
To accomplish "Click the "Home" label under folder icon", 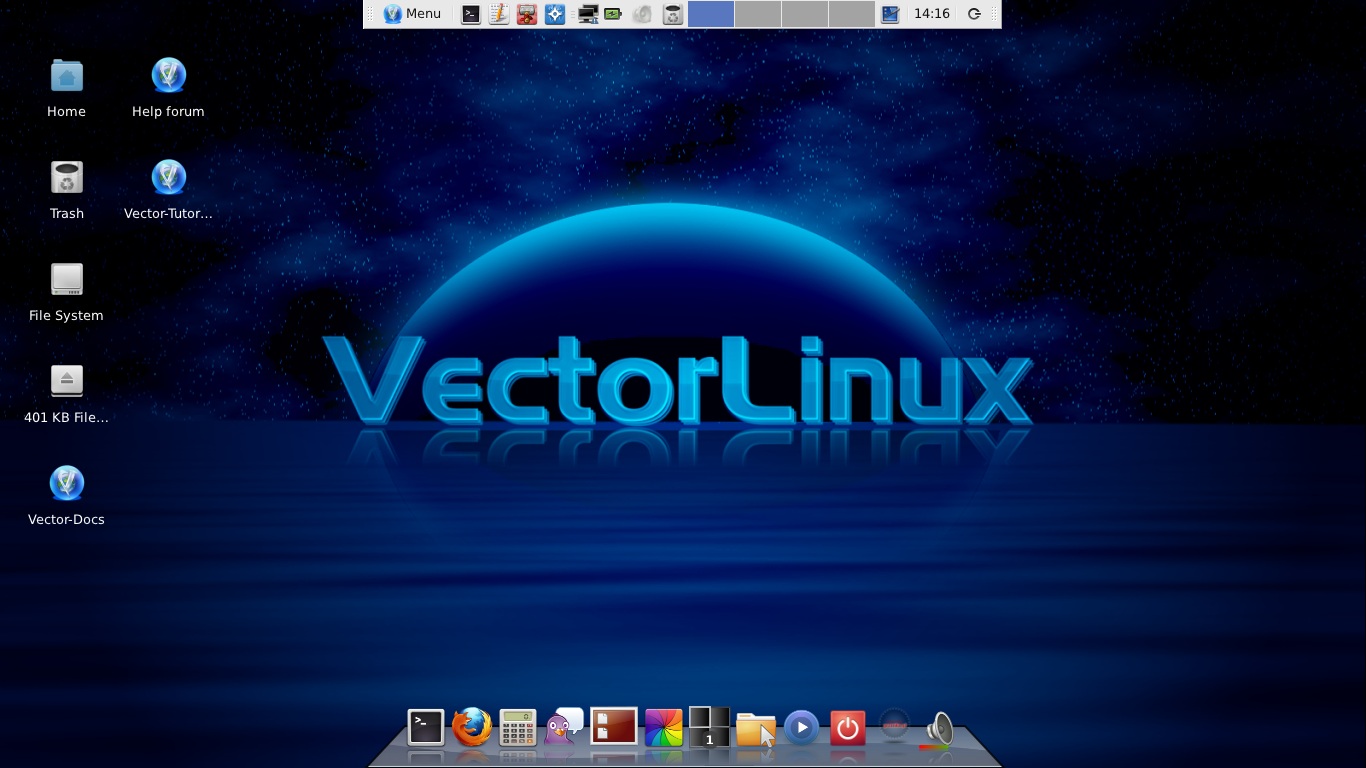I will (x=66, y=111).
